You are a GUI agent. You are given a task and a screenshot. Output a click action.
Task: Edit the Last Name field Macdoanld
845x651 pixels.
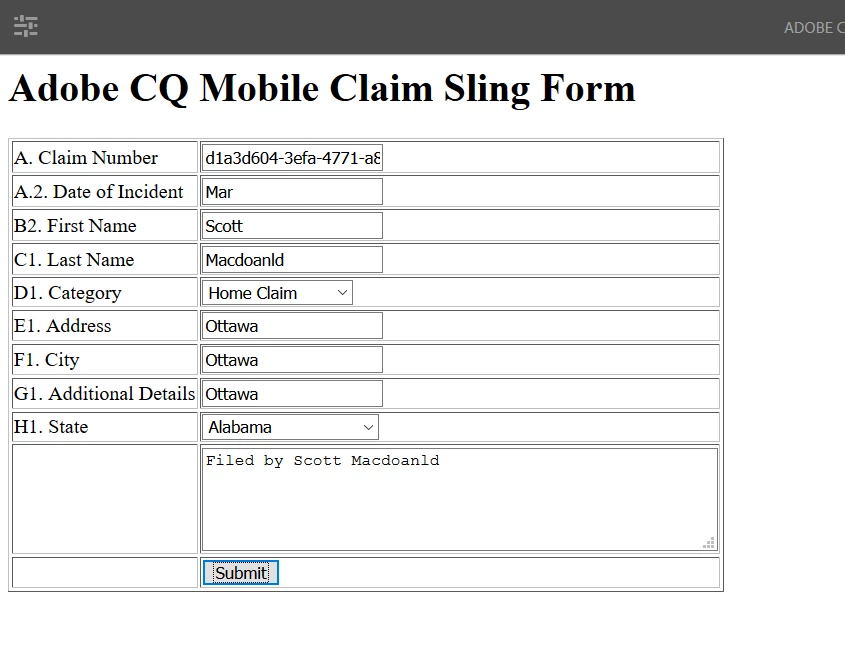pyautogui.click(x=292, y=259)
